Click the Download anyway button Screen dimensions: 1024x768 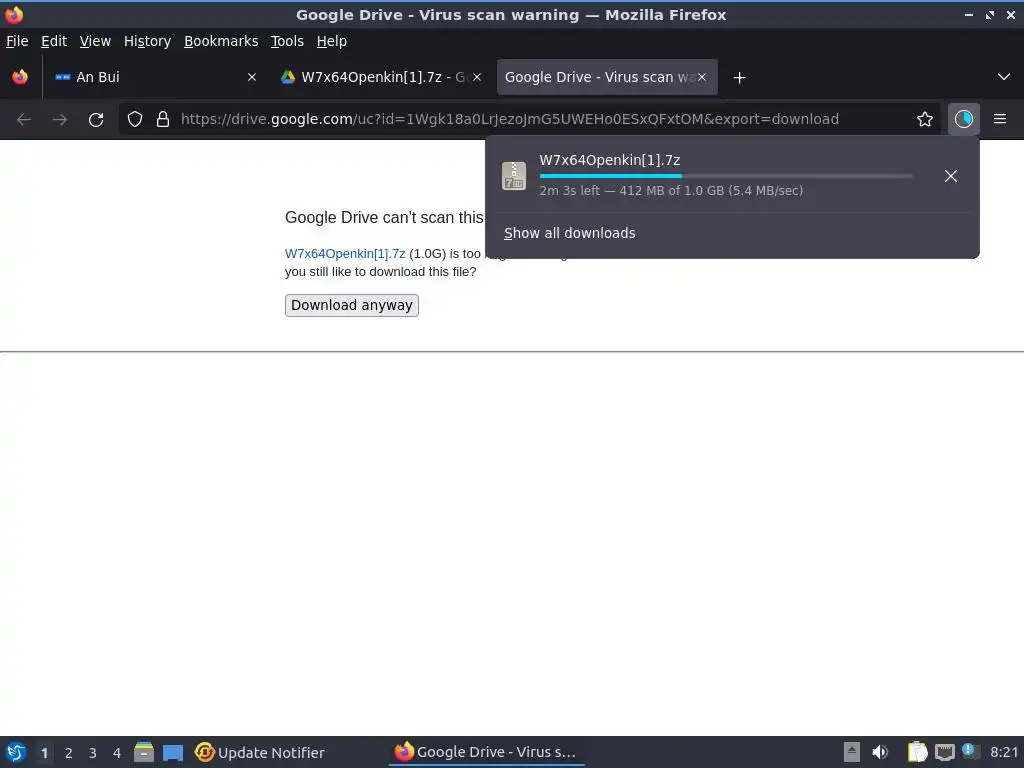351,306
